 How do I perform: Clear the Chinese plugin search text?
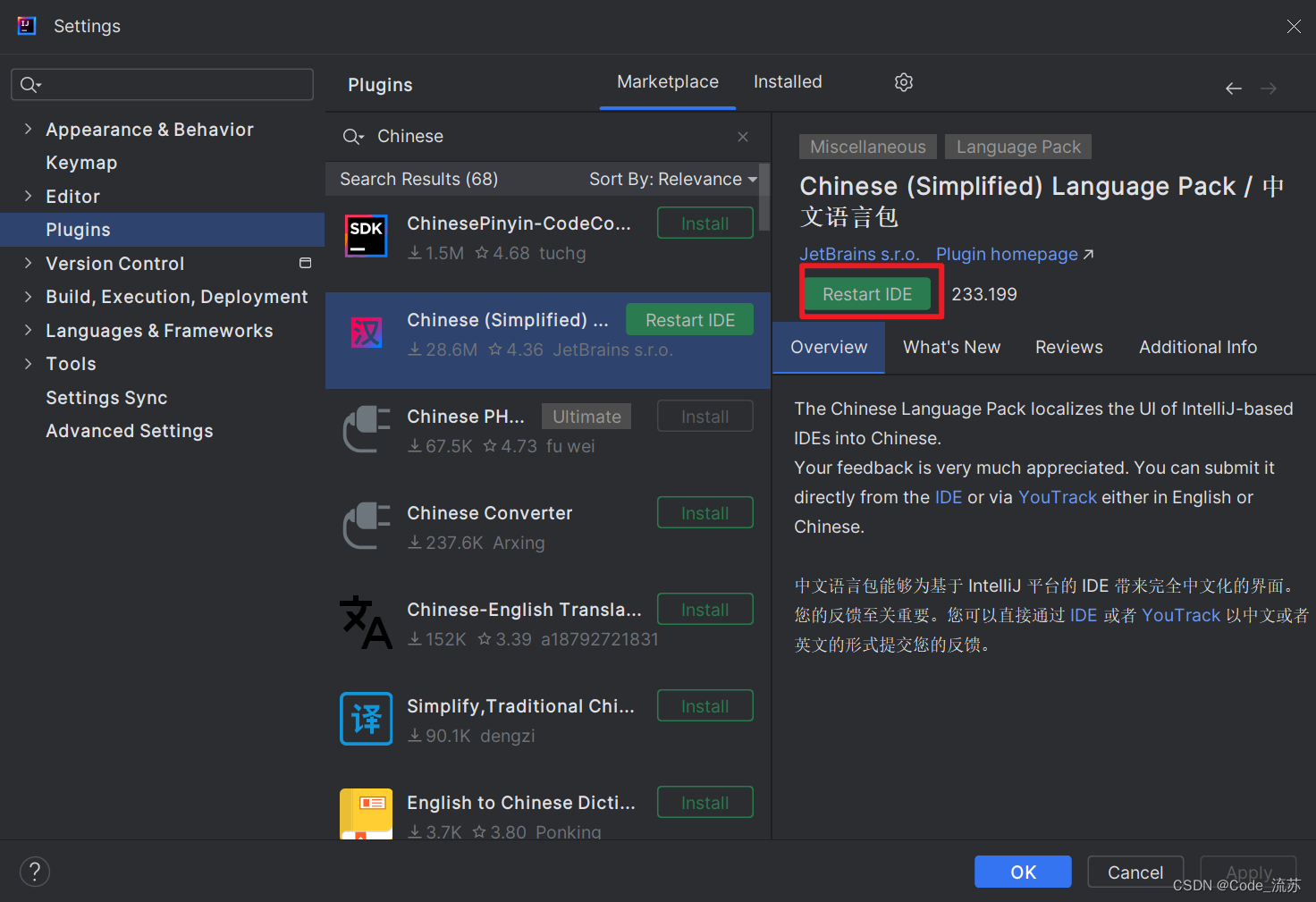coord(743,137)
